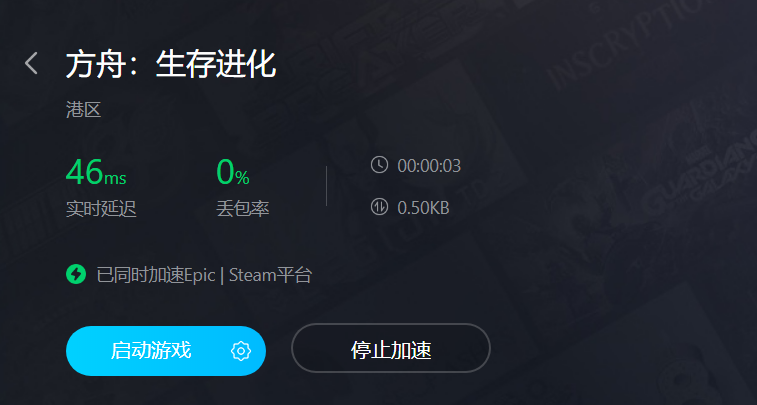Click the 丢包率 label
The width and height of the screenshot is (757, 405).
[x=242, y=209]
